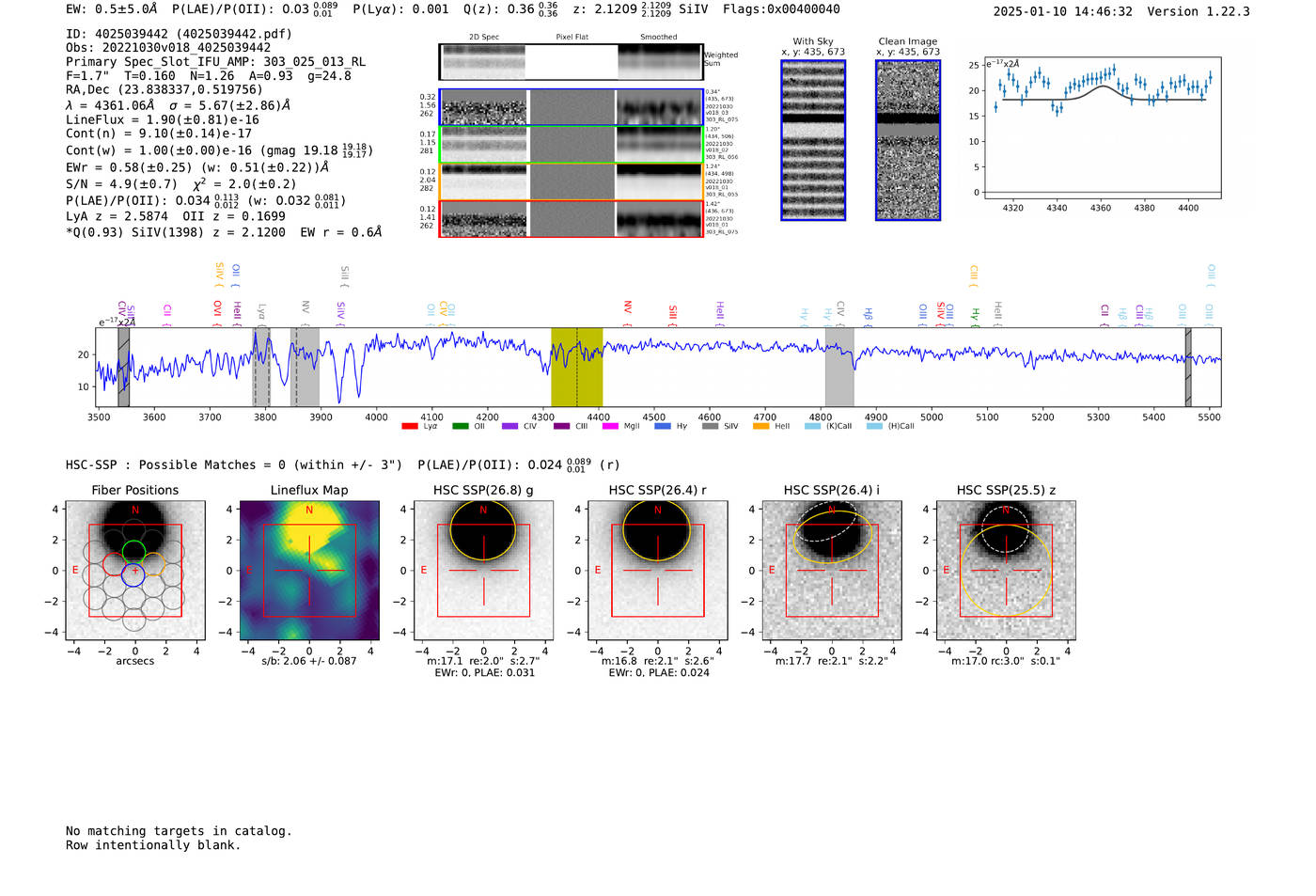Select the red-bordered 2D spectrum fiber row
Screen dimensions: 1316x896
pyautogui.click(x=571, y=219)
